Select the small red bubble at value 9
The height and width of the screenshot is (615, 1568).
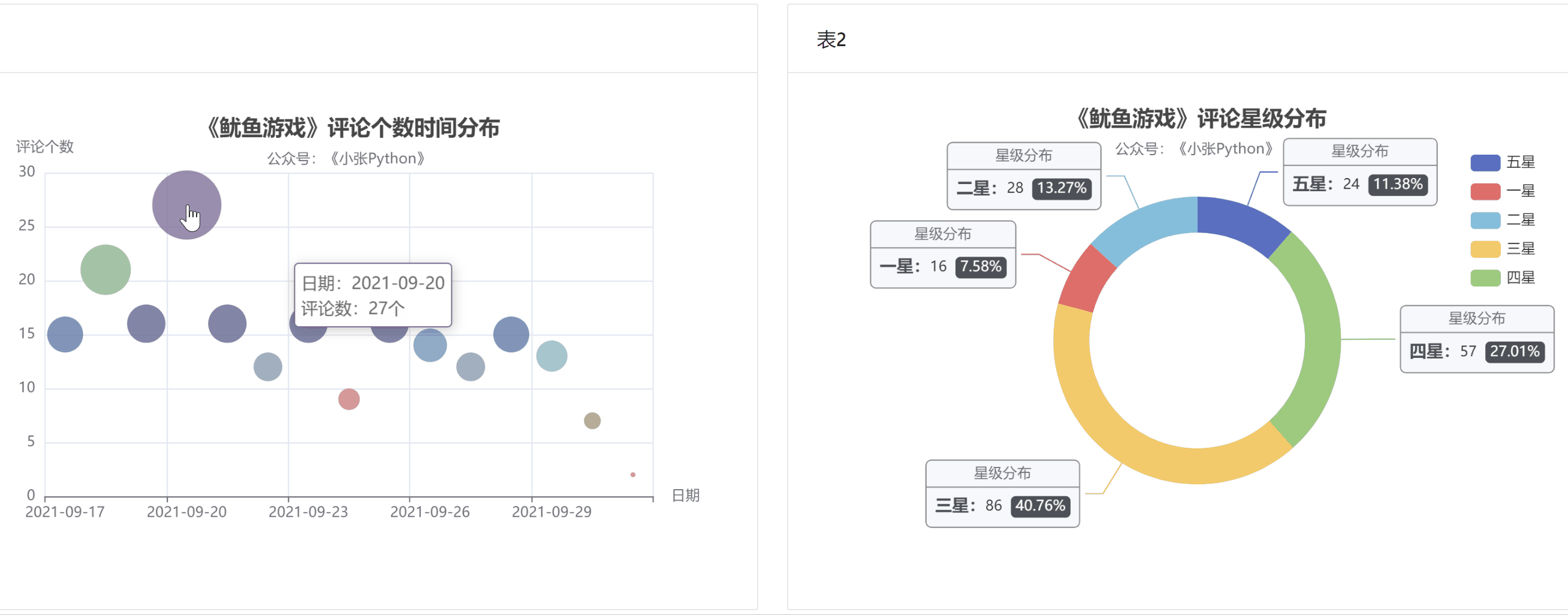[x=349, y=399]
